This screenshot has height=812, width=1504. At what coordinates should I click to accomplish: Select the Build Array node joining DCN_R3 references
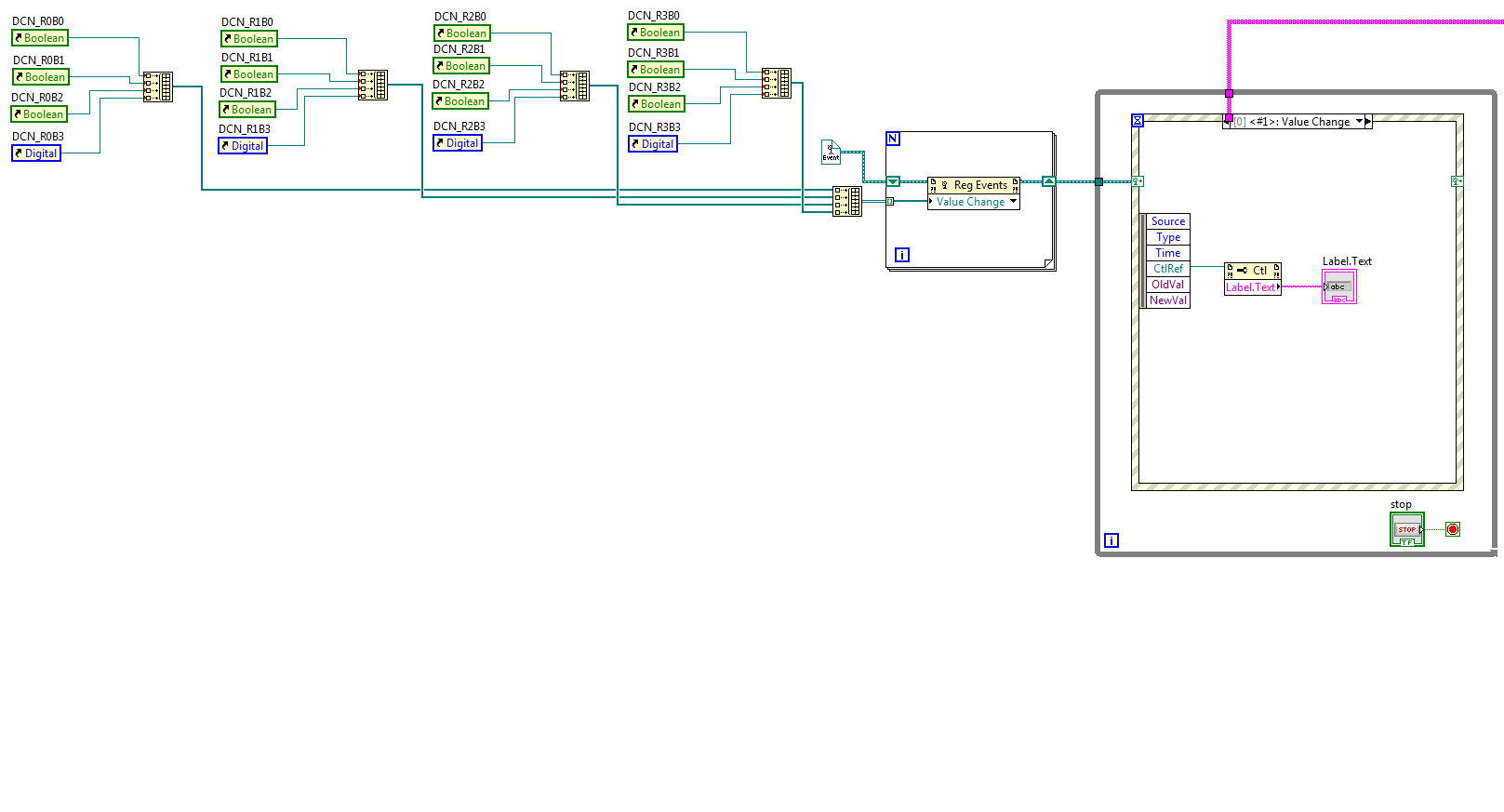777,83
